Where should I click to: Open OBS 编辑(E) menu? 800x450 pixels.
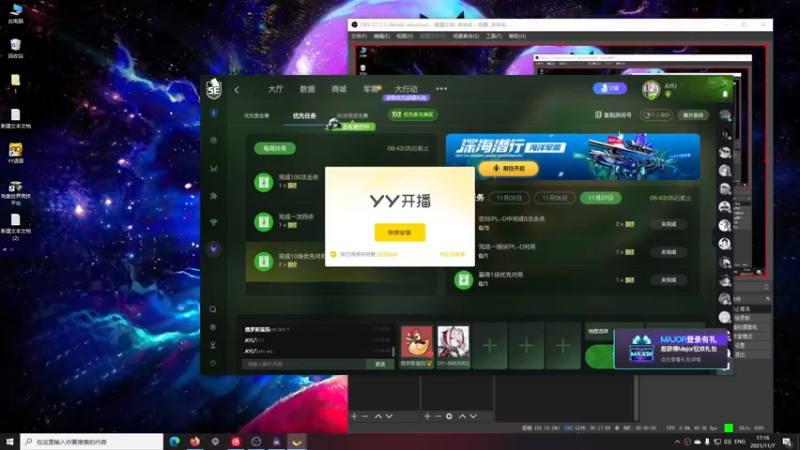click(x=382, y=36)
